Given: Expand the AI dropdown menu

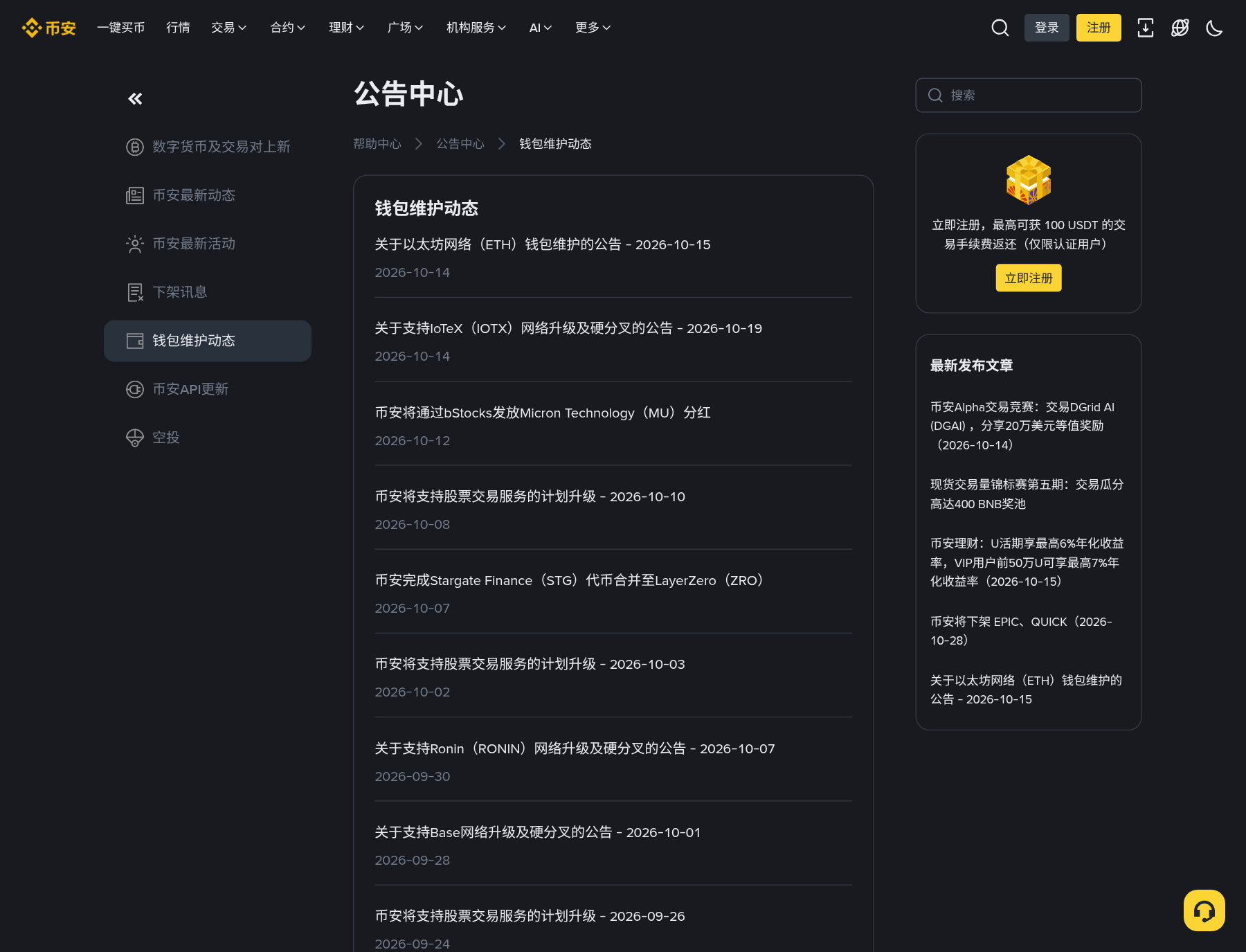Looking at the screenshot, I should [x=541, y=28].
